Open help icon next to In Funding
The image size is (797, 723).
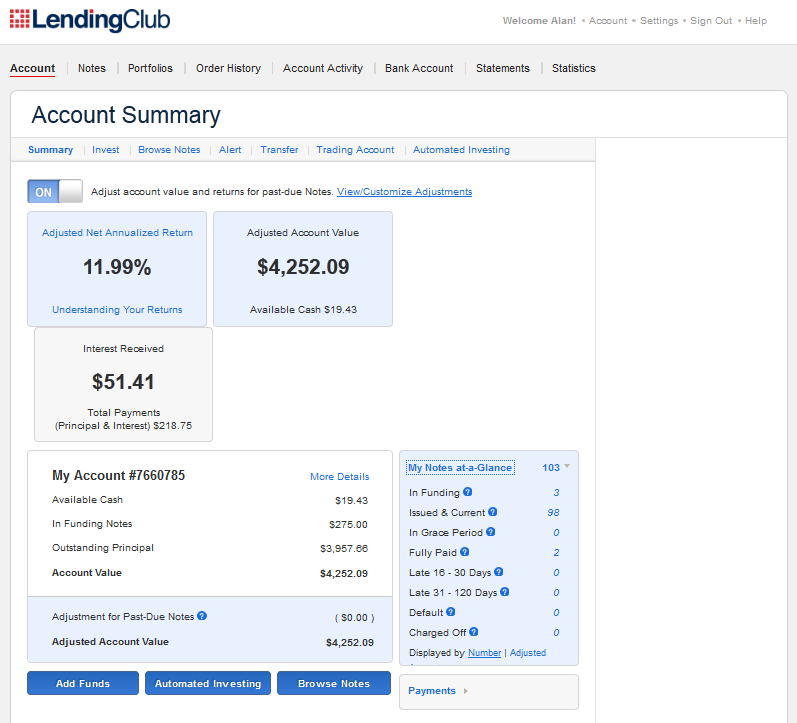468,492
